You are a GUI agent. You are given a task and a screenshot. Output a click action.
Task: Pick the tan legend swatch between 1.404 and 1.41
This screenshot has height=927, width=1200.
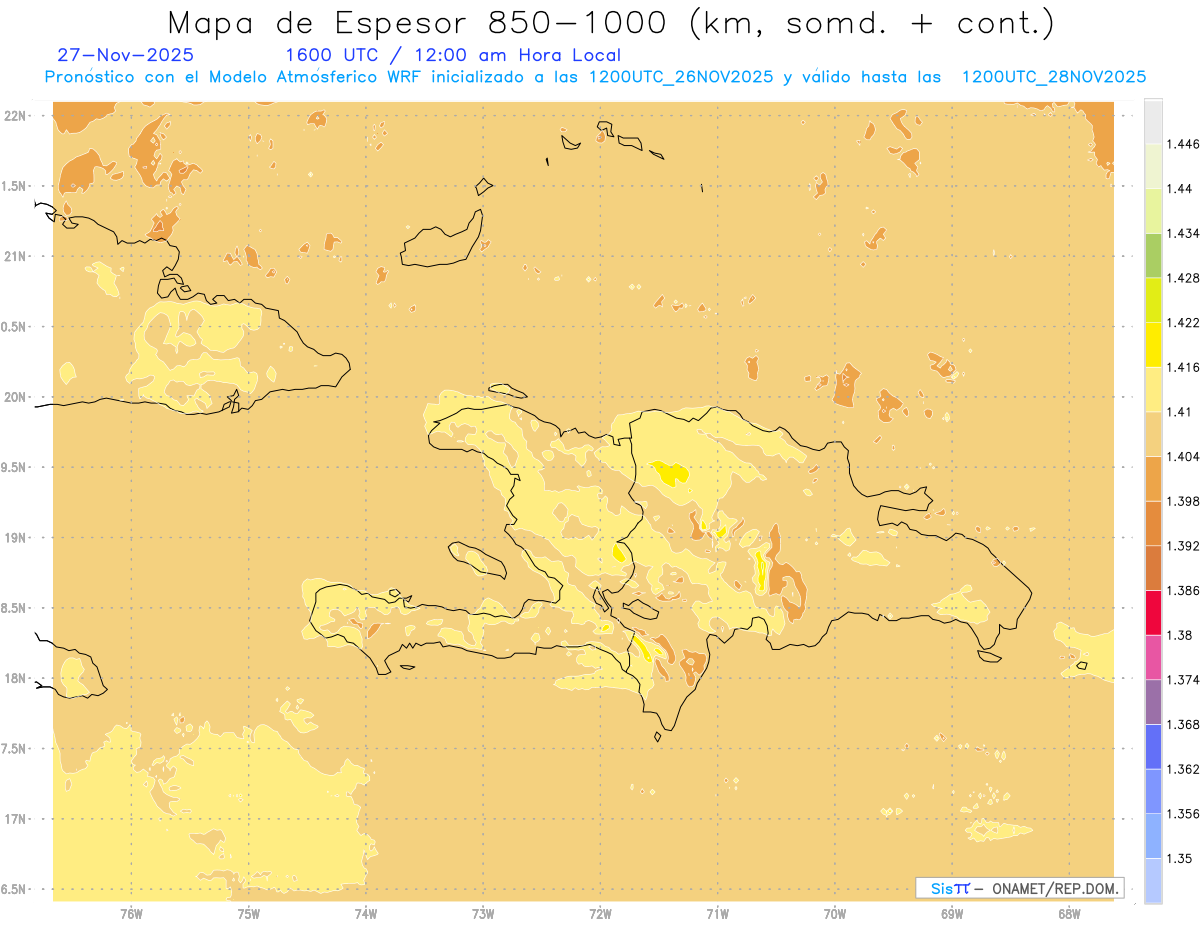tap(1153, 434)
